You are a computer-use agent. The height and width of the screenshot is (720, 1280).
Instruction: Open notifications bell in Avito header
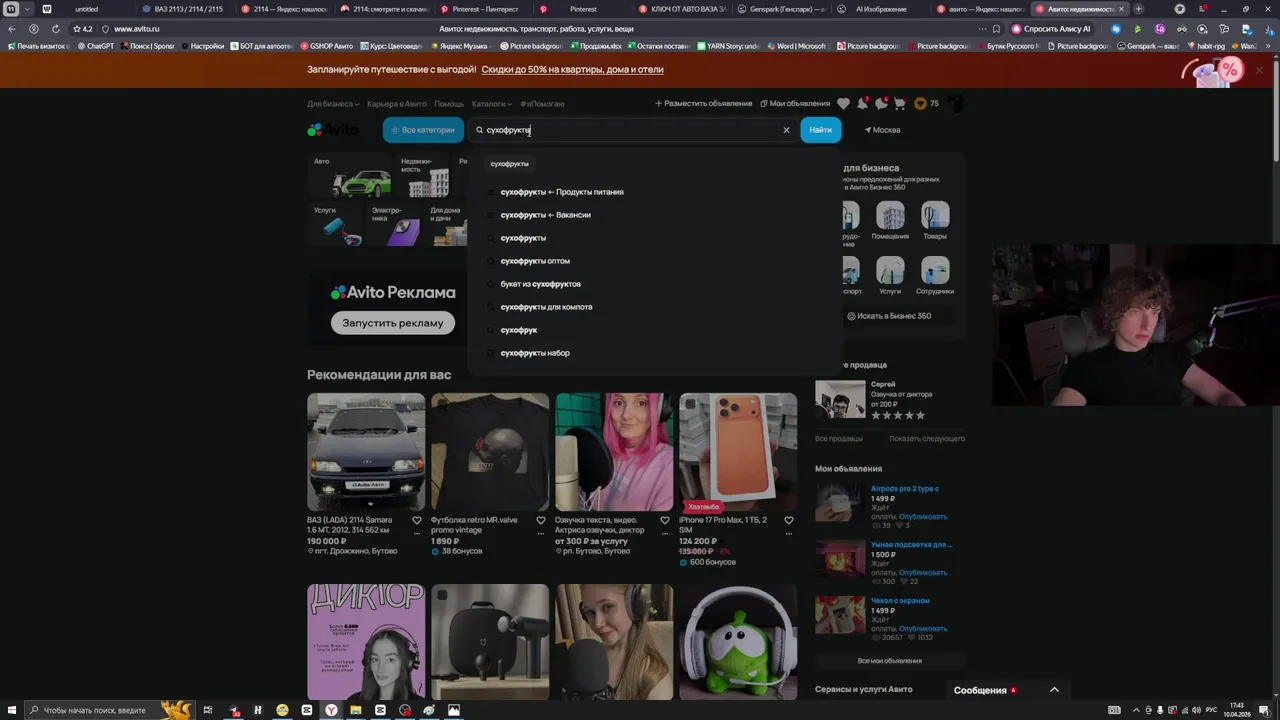[862, 103]
